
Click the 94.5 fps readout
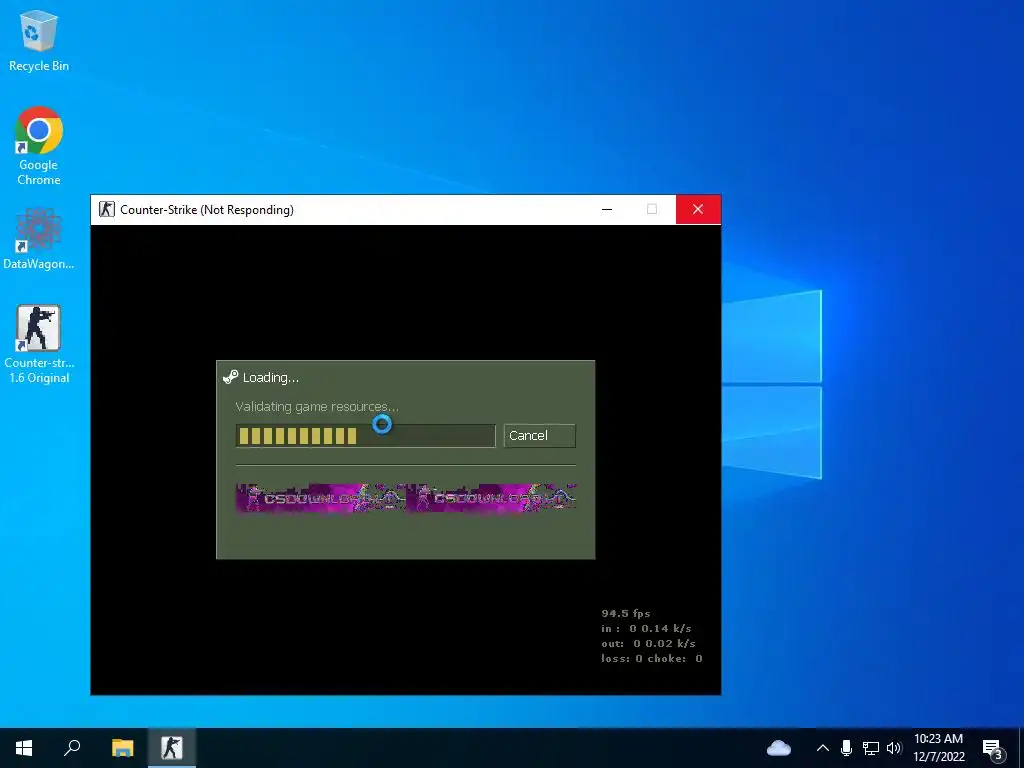[626, 613]
